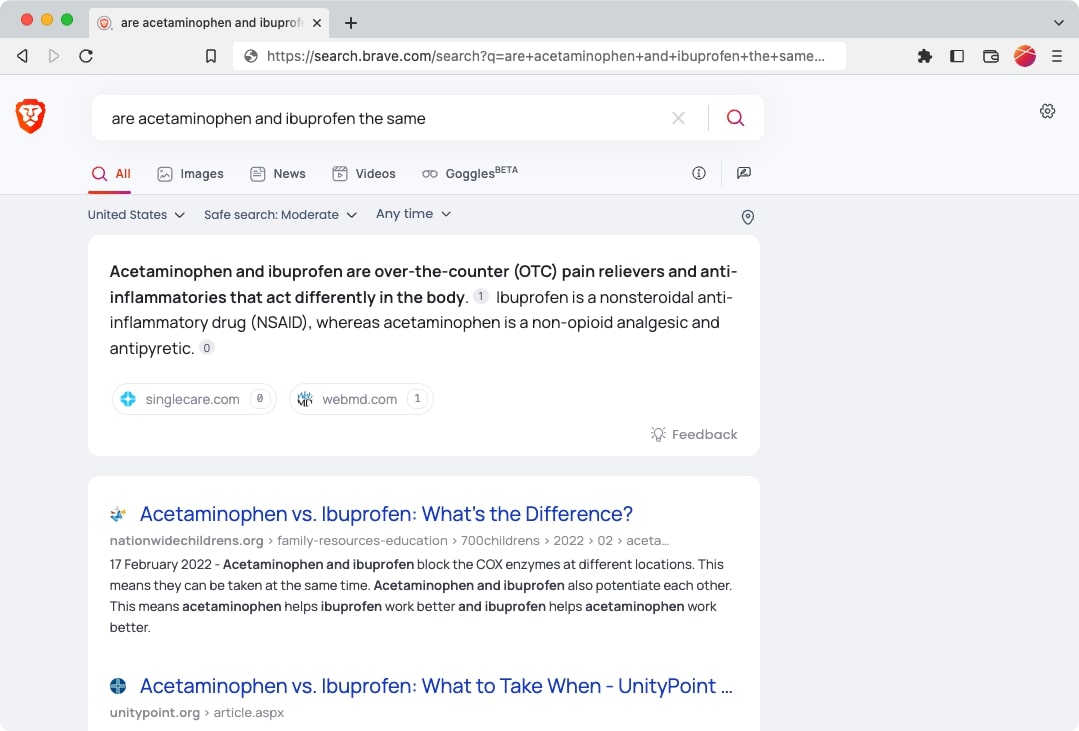Open the site info globe icon in address bar
This screenshot has height=731, width=1079.
pos(251,56)
